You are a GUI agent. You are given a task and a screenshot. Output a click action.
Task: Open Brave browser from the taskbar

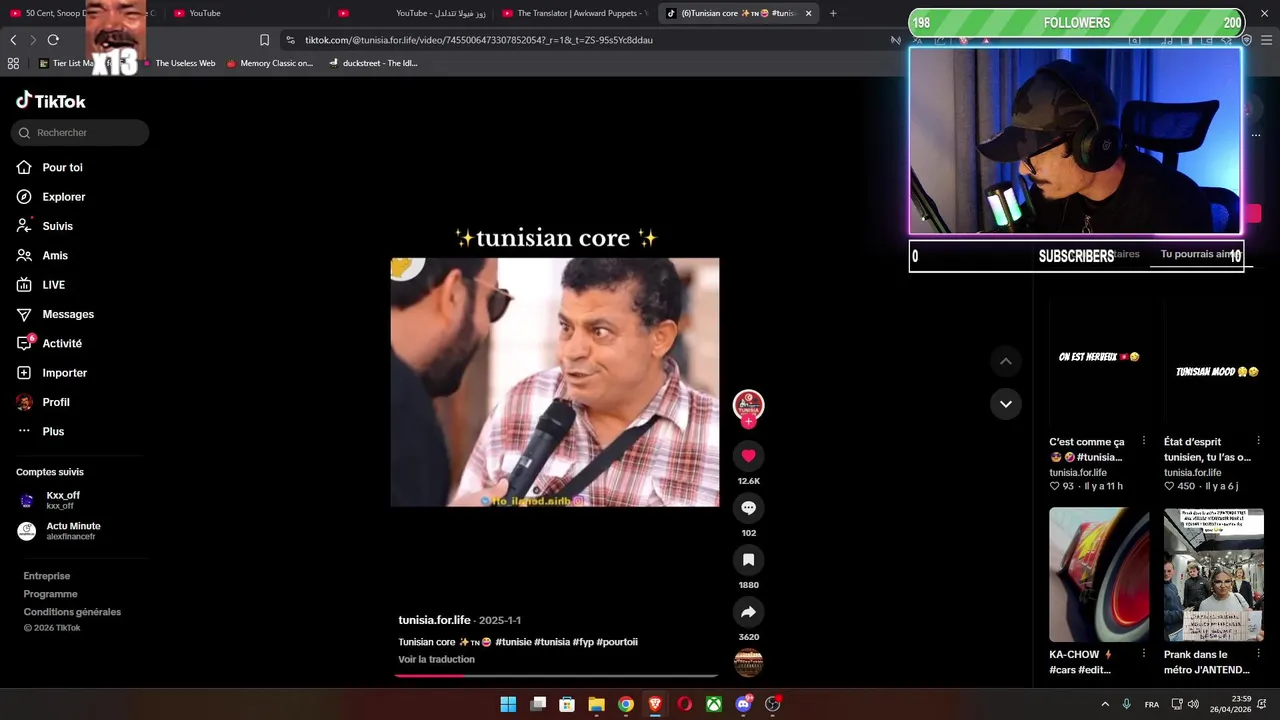[655, 704]
